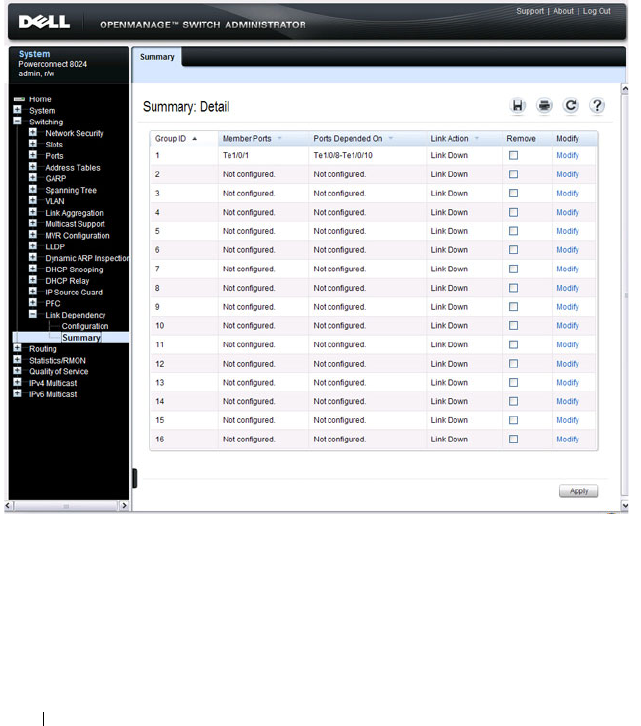Open DHCP Relay in the tree
Viewport: 641px width, 726px height.
[x=67, y=281]
